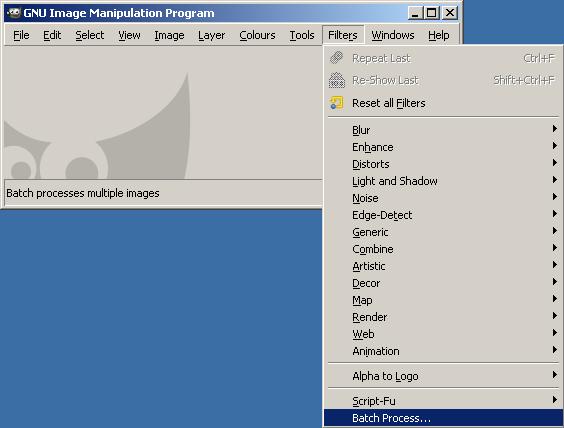Close the open Filters menu
The image size is (564, 428).
pyautogui.click(x=343, y=35)
